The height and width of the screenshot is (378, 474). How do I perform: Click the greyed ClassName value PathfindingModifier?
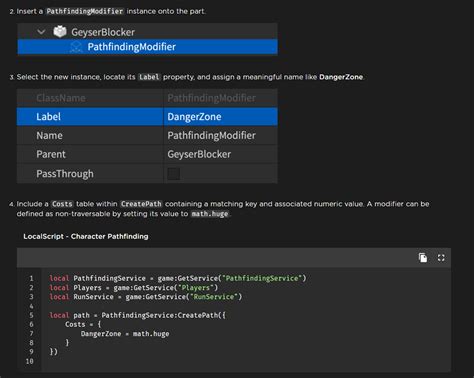coord(211,98)
